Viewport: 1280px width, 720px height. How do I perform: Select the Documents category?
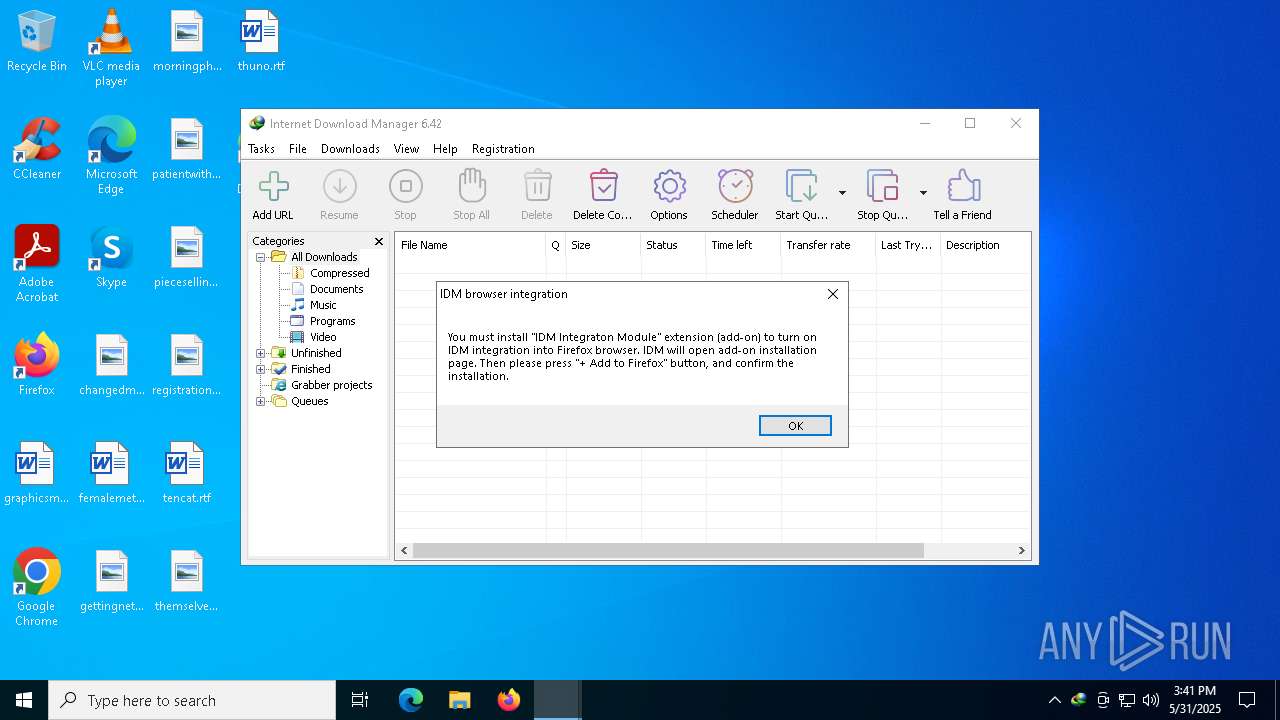[336, 289]
